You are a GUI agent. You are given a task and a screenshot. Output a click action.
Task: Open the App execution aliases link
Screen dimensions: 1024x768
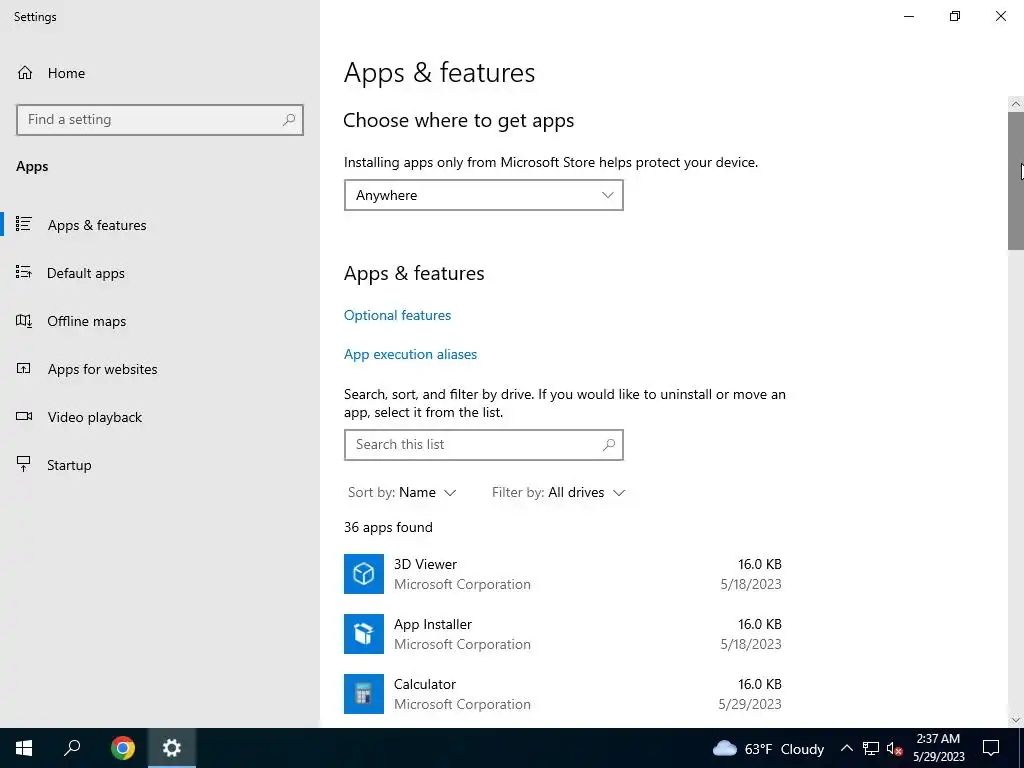(410, 354)
